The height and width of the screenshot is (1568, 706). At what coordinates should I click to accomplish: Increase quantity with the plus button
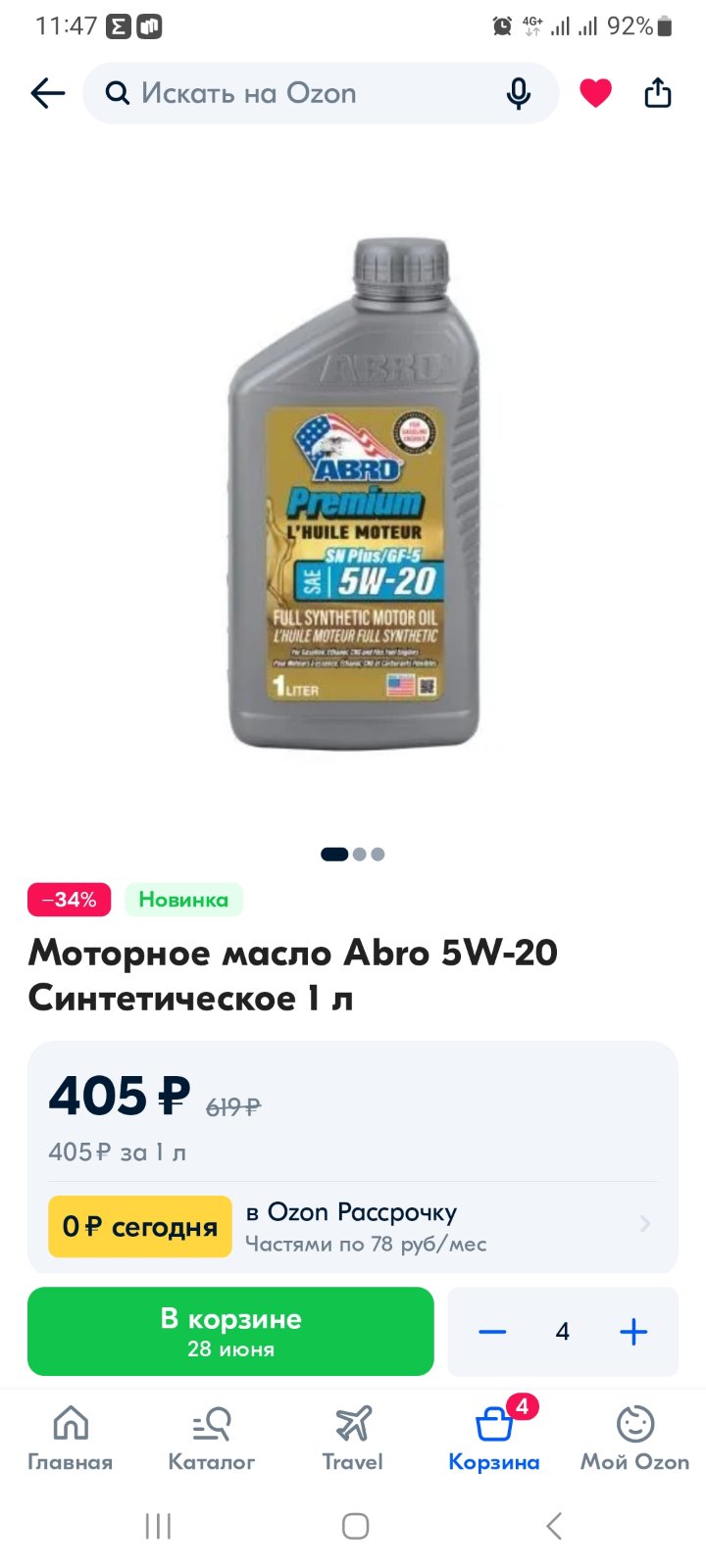pyautogui.click(x=633, y=1332)
